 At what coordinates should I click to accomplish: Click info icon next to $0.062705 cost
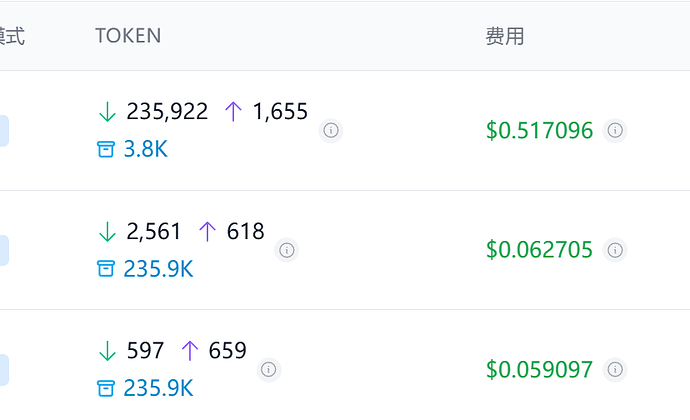(x=615, y=250)
